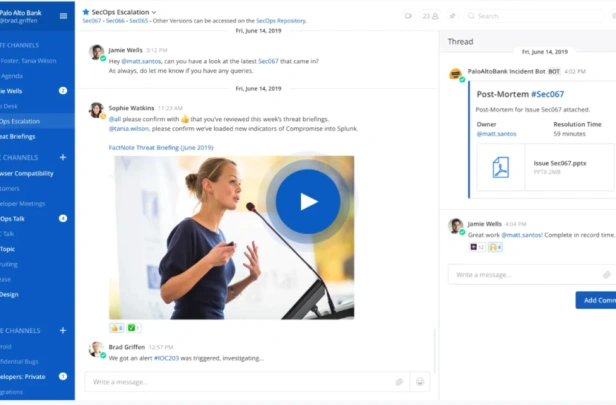Click the Search field in the header
The image size is (616, 405).
click(534, 16)
